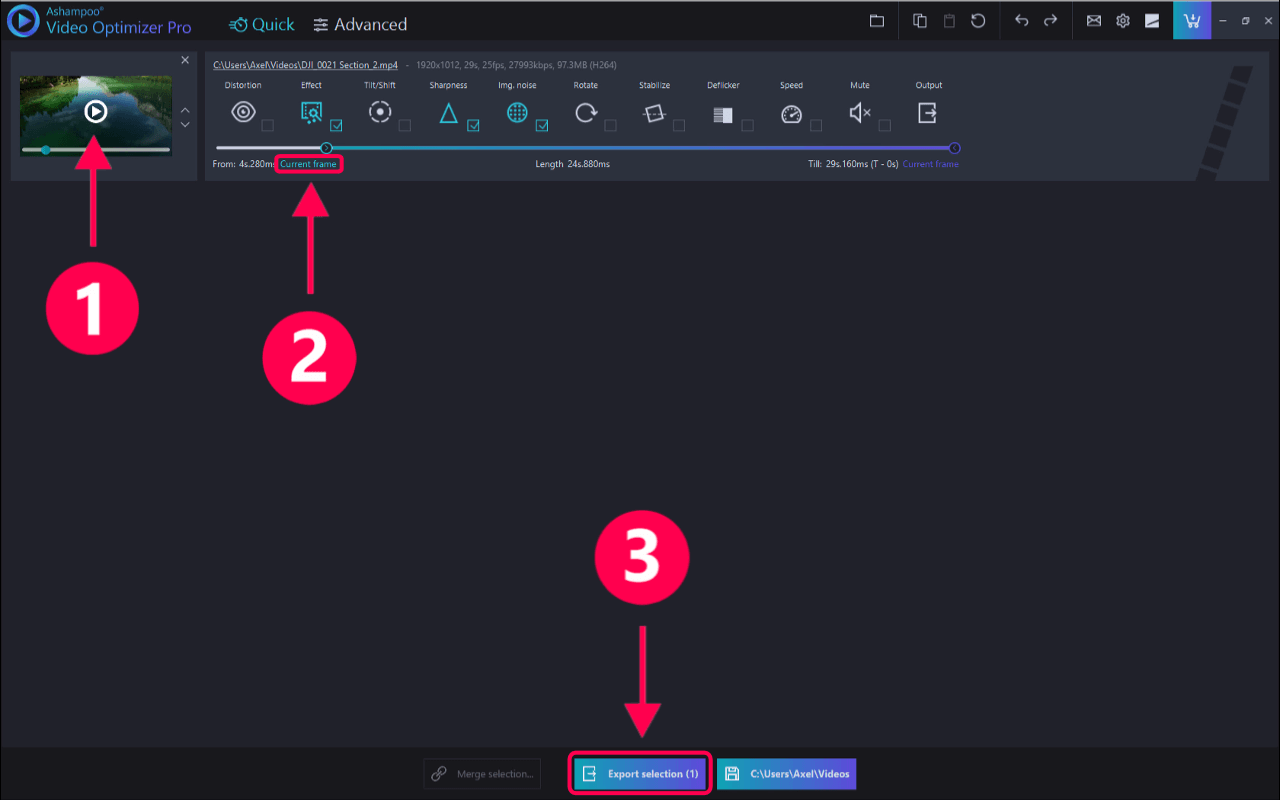This screenshot has width=1280, height=800.
Task: Open the Tilt/Shift tool icon
Action: [x=380, y=112]
